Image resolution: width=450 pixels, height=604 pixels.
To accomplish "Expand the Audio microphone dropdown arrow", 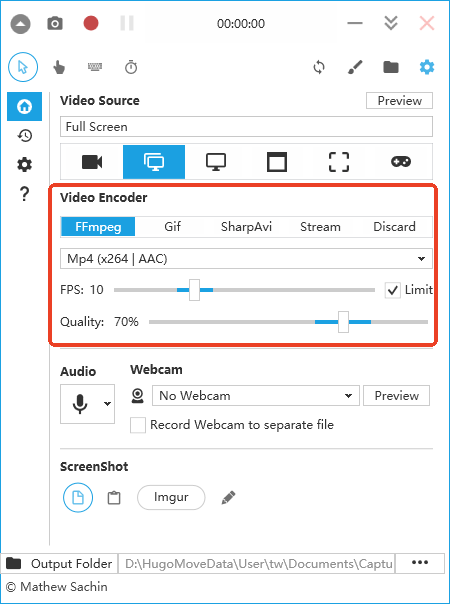I will tap(107, 404).
